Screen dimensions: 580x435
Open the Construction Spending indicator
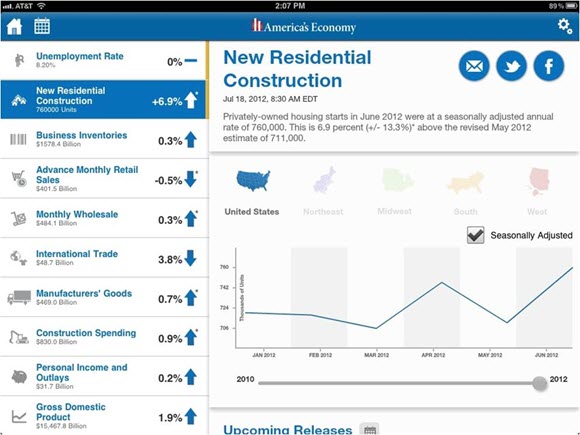[x=104, y=337]
